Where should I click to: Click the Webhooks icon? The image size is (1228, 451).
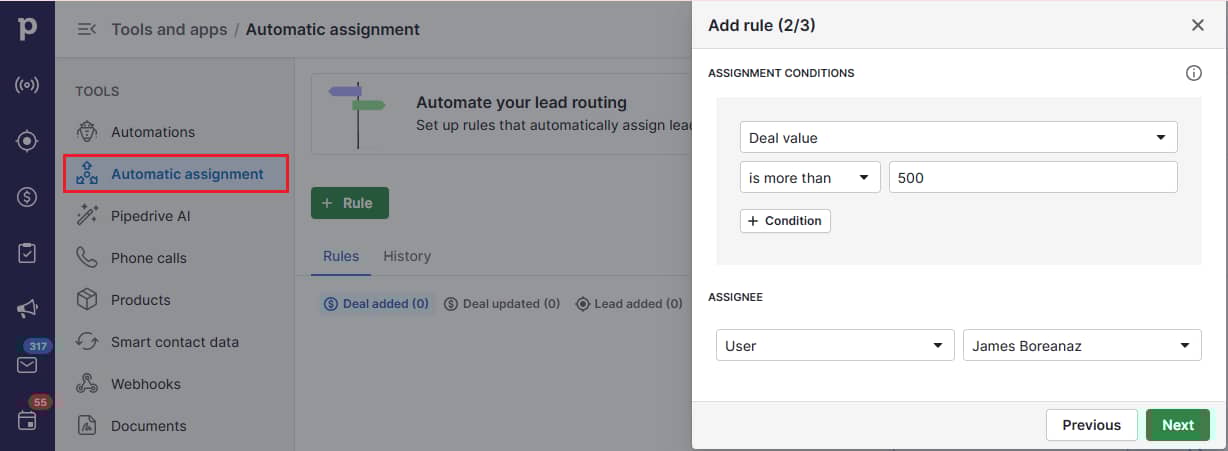click(x=87, y=384)
